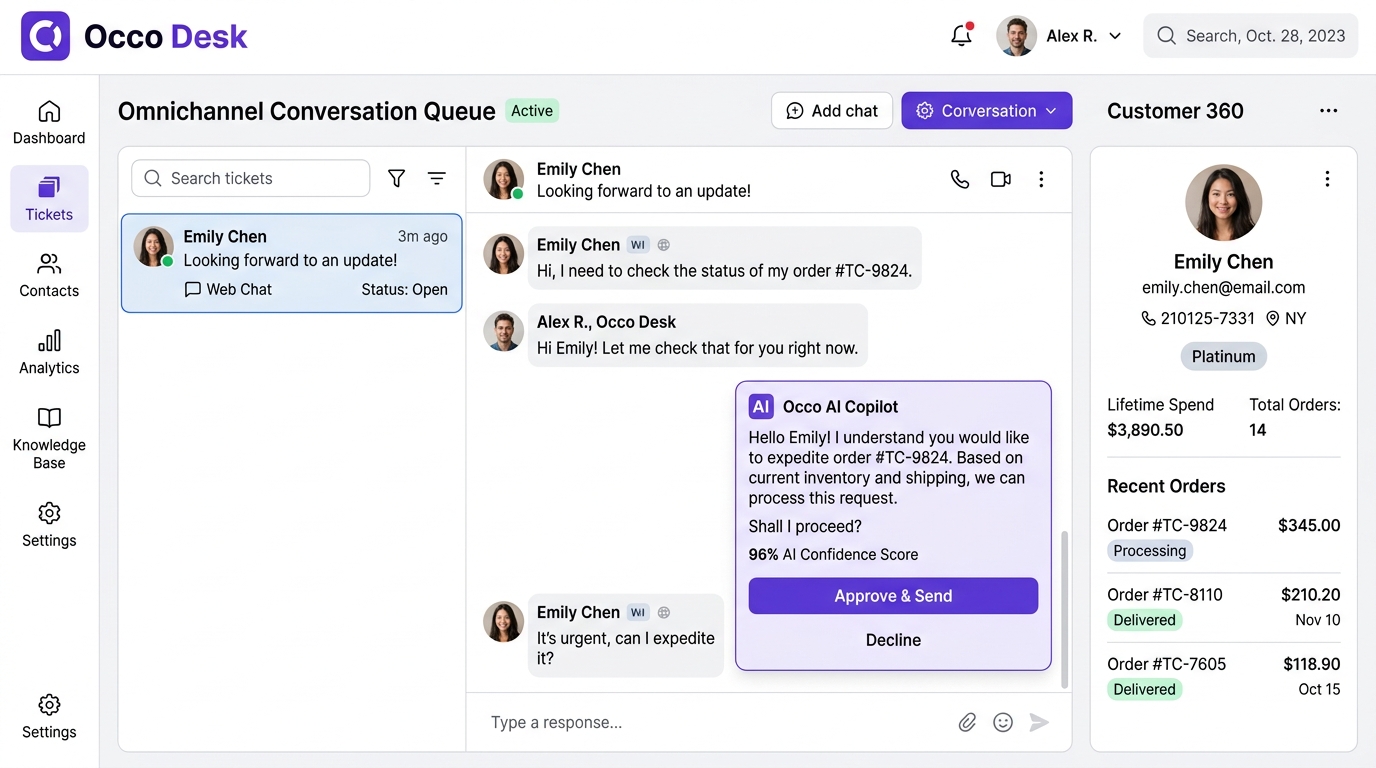Focus the Search tickets field
The image size is (1376, 768).
point(251,178)
